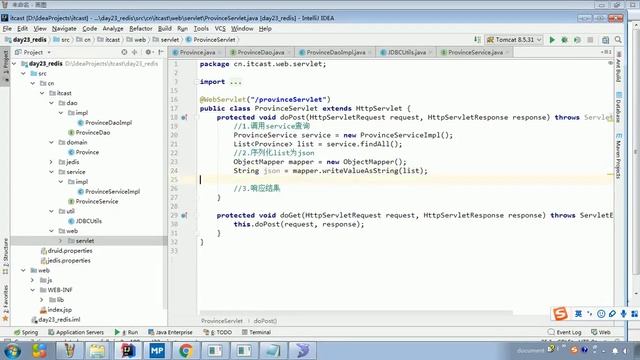Click the IntelliJ IDEA taskbar icon
The height and width of the screenshot is (360, 640).
128,351
